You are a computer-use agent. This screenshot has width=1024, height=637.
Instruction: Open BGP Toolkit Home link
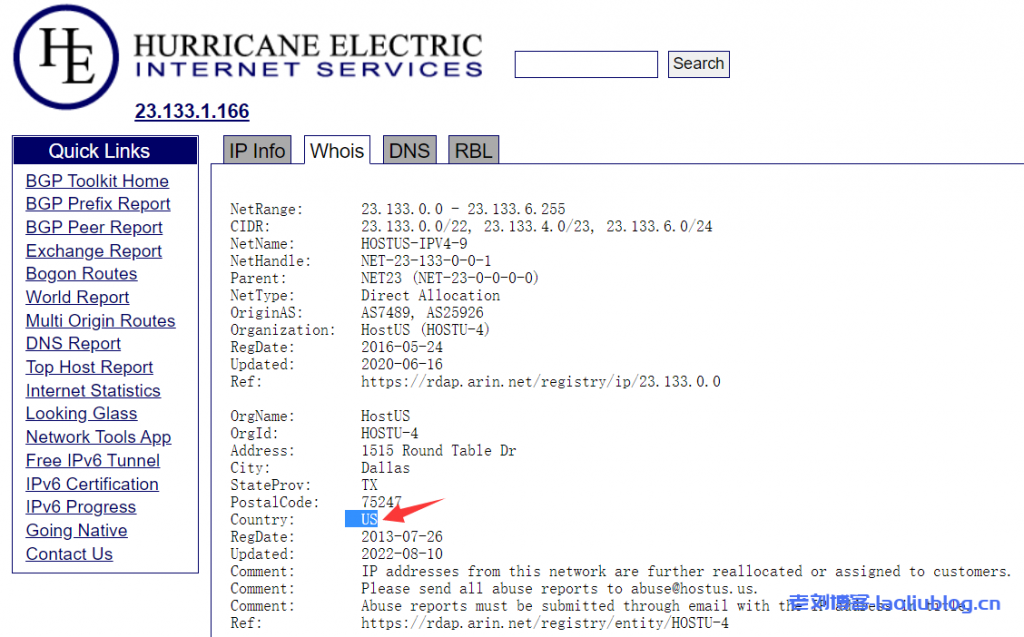(97, 181)
